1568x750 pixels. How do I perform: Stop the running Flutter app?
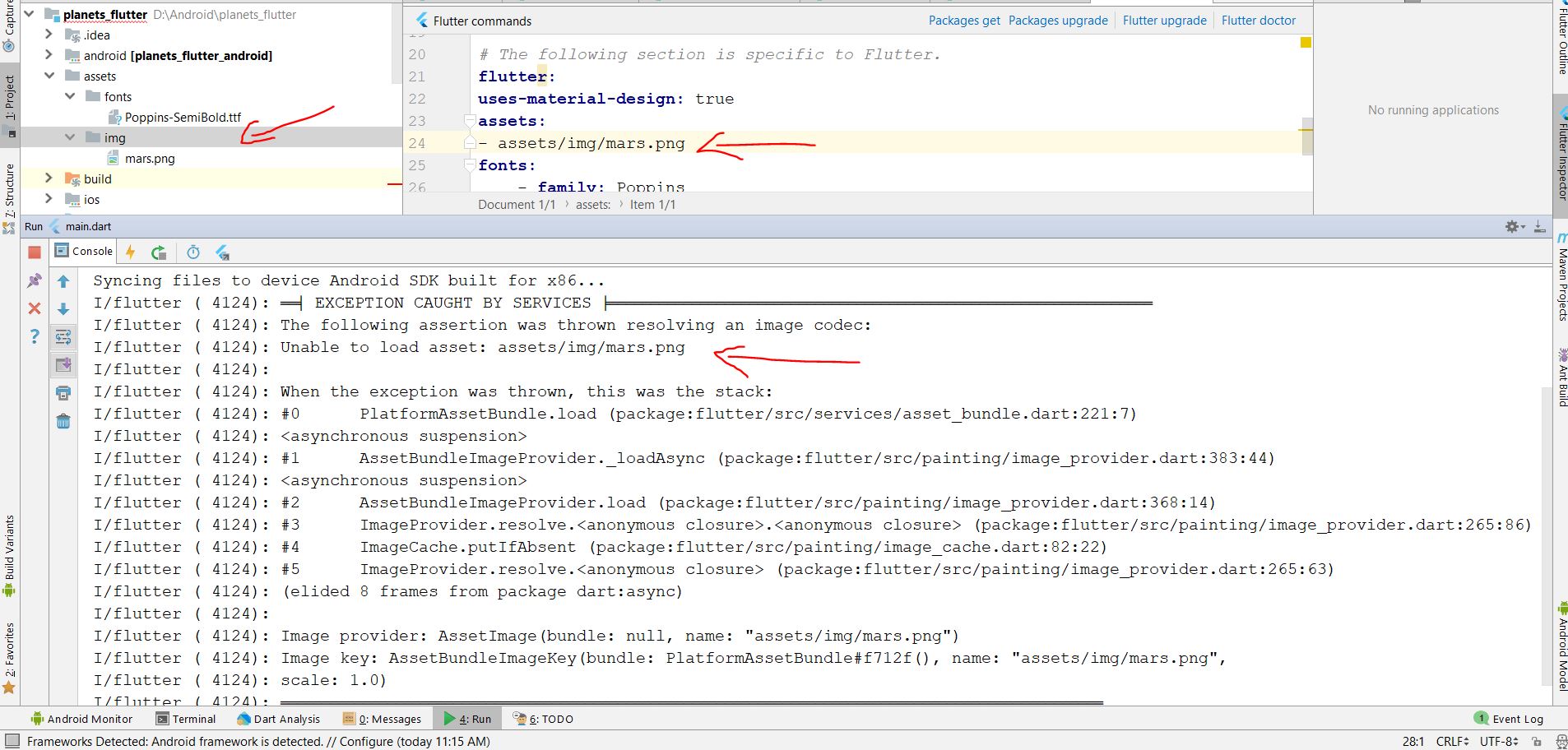pos(35,252)
